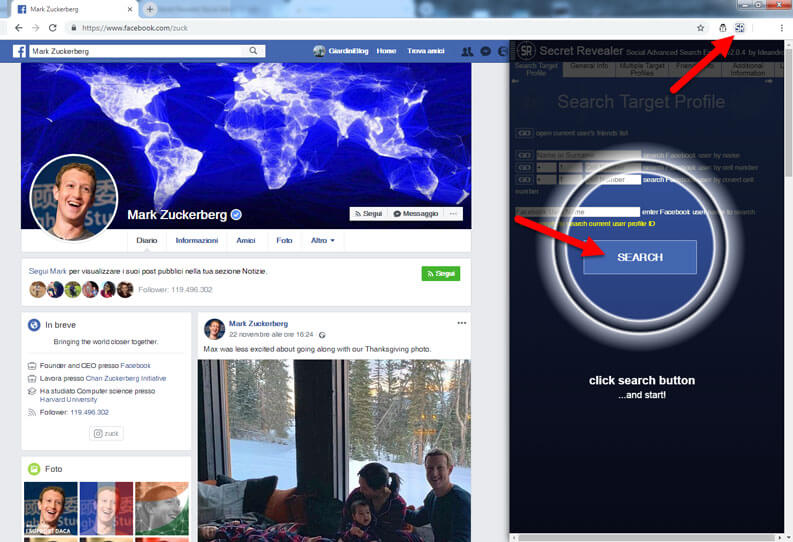Click the public audience globe icon on post
Image resolution: width=793 pixels, height=542 pixels.
322,335
